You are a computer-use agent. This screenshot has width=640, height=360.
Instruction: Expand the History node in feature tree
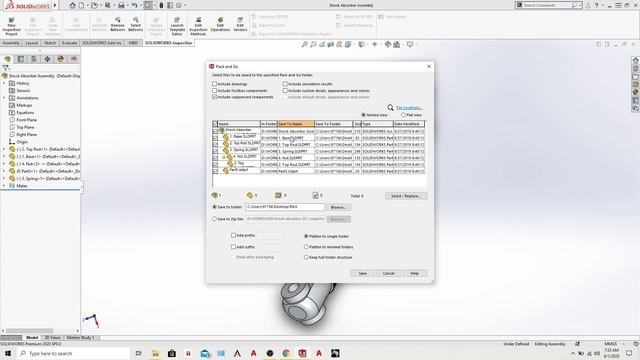tap(4, 83)
